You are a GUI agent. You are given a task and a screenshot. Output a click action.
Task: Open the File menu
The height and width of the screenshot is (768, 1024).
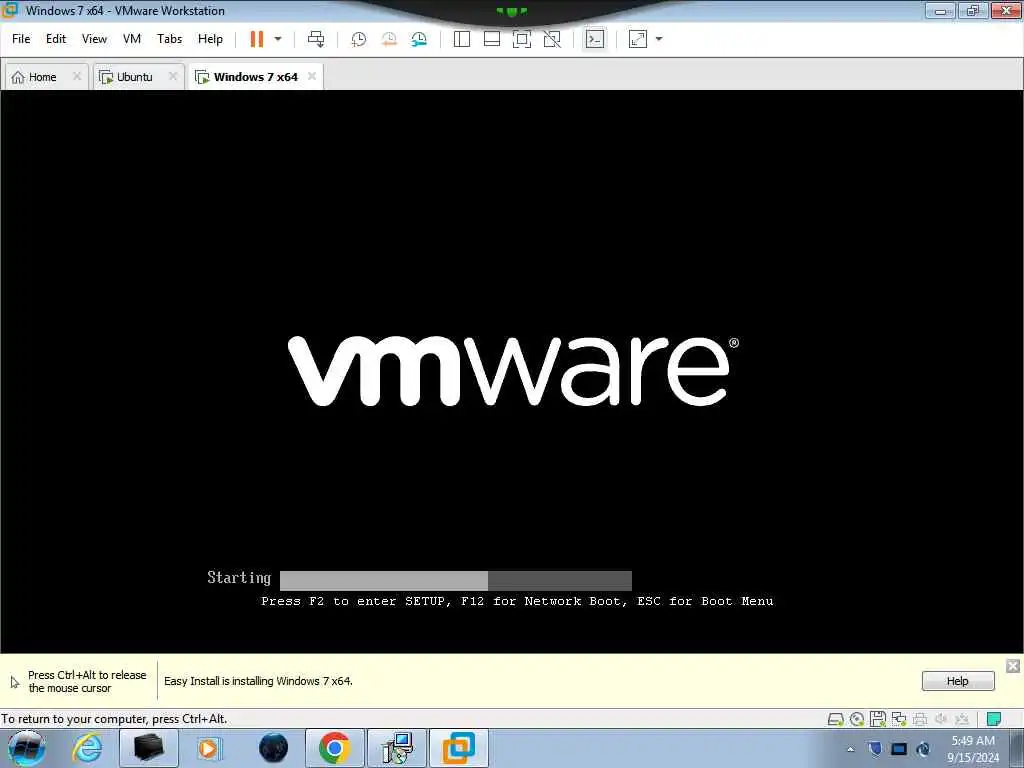(x=21, y=39)
